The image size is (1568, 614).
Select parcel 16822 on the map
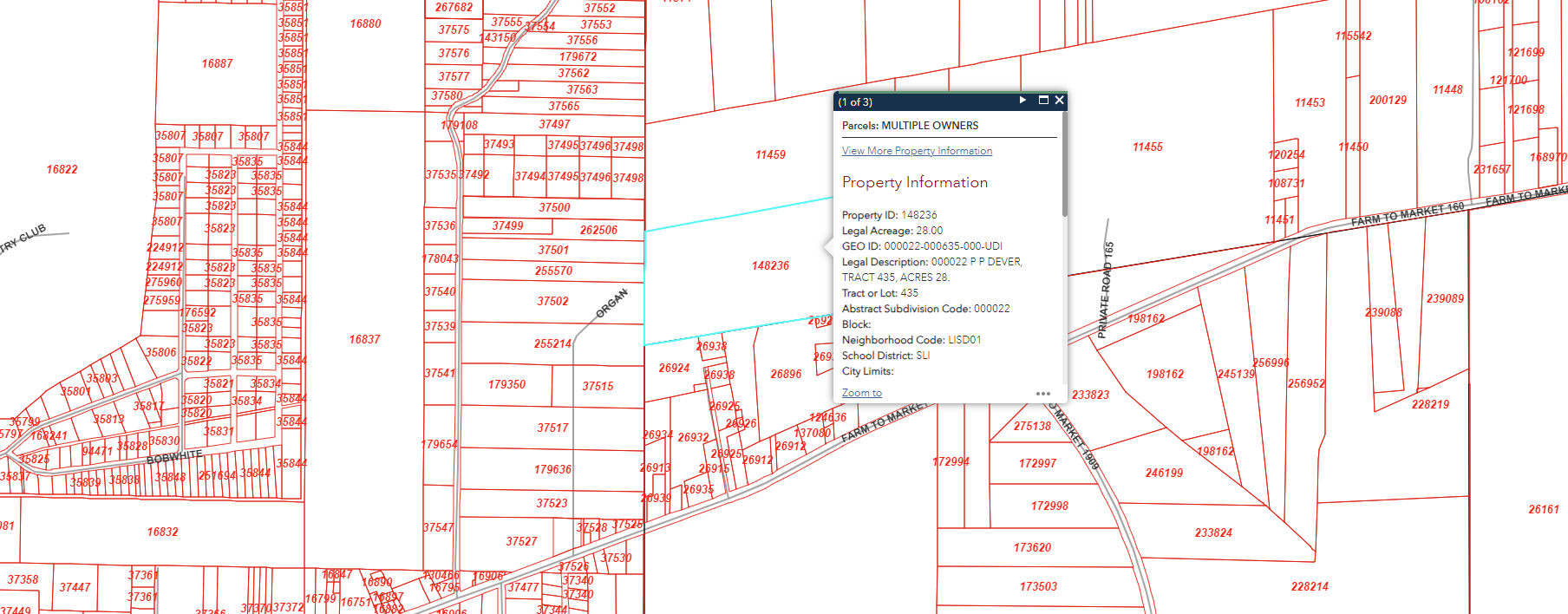pos(62,170)
